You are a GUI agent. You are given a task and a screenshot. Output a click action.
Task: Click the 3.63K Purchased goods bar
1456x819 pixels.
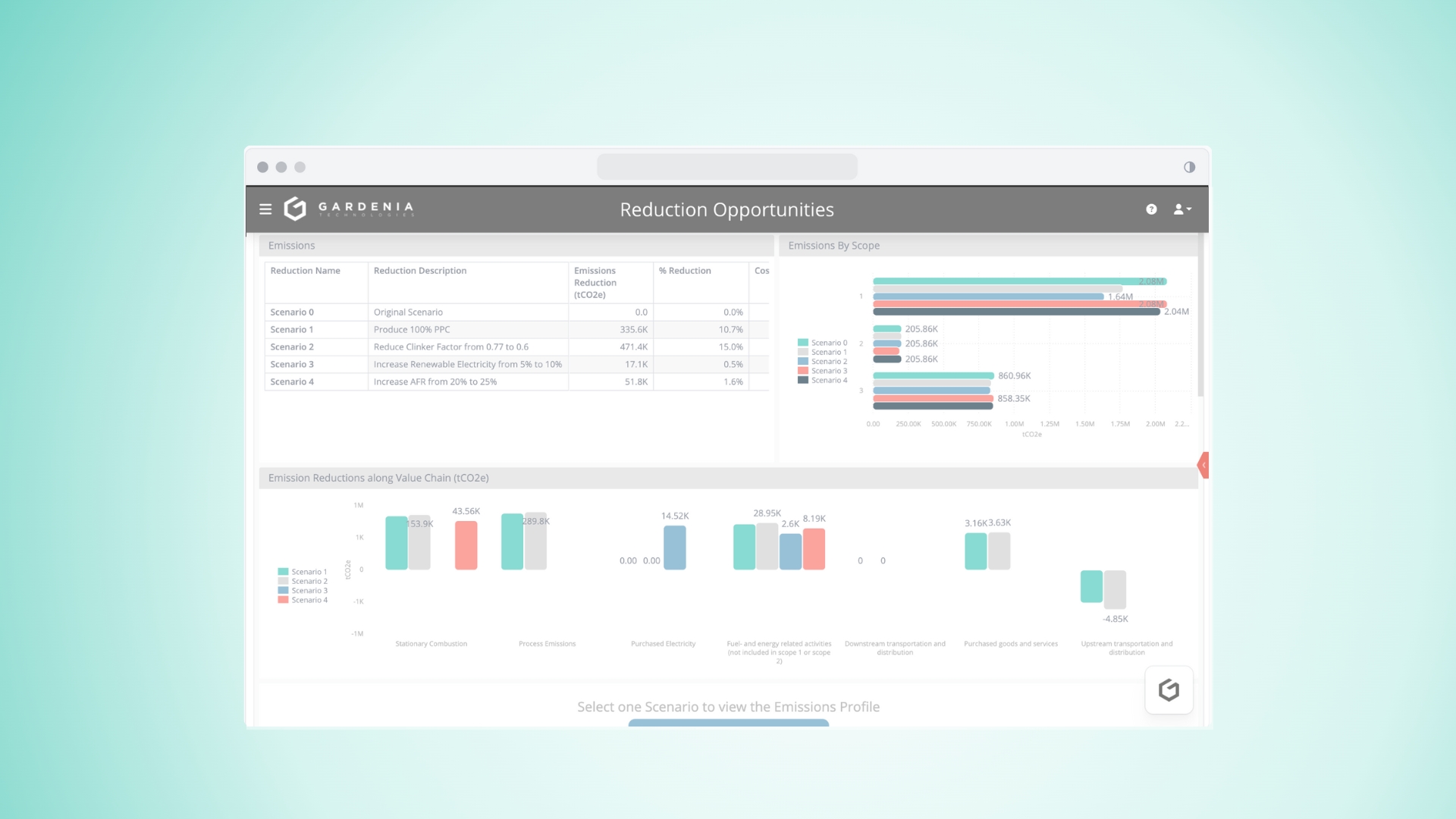click(999, 551)
